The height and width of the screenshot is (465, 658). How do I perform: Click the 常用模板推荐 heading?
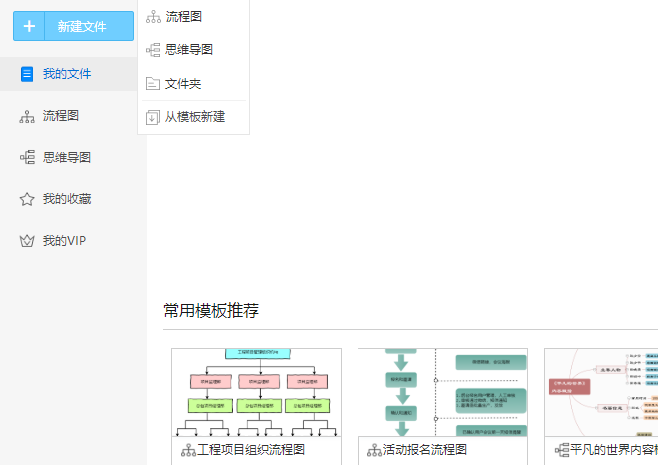[x=211, y=311]
